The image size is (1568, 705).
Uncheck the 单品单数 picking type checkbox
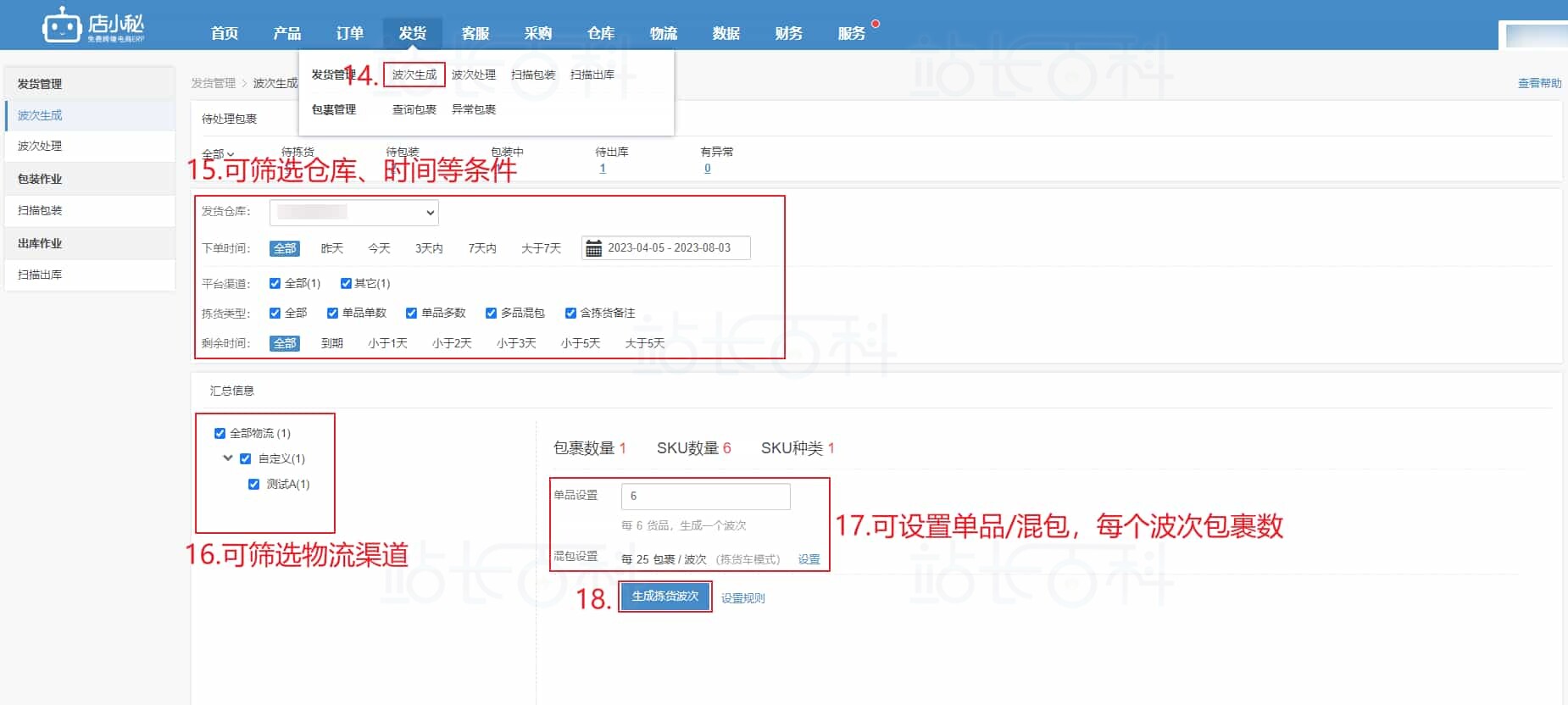click(332, 313)
